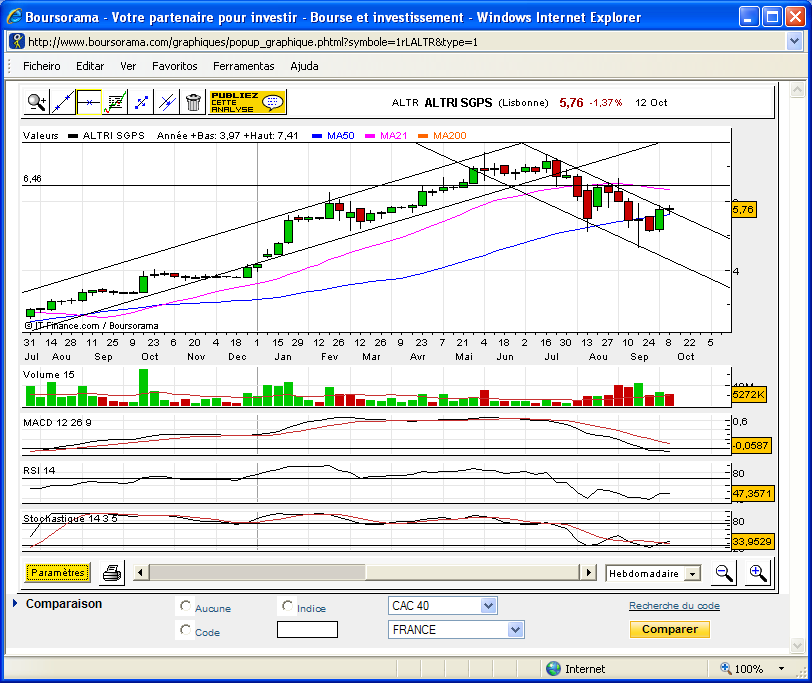
Task: Open the Ferramentas menu
Action: [x=243, y=66]
